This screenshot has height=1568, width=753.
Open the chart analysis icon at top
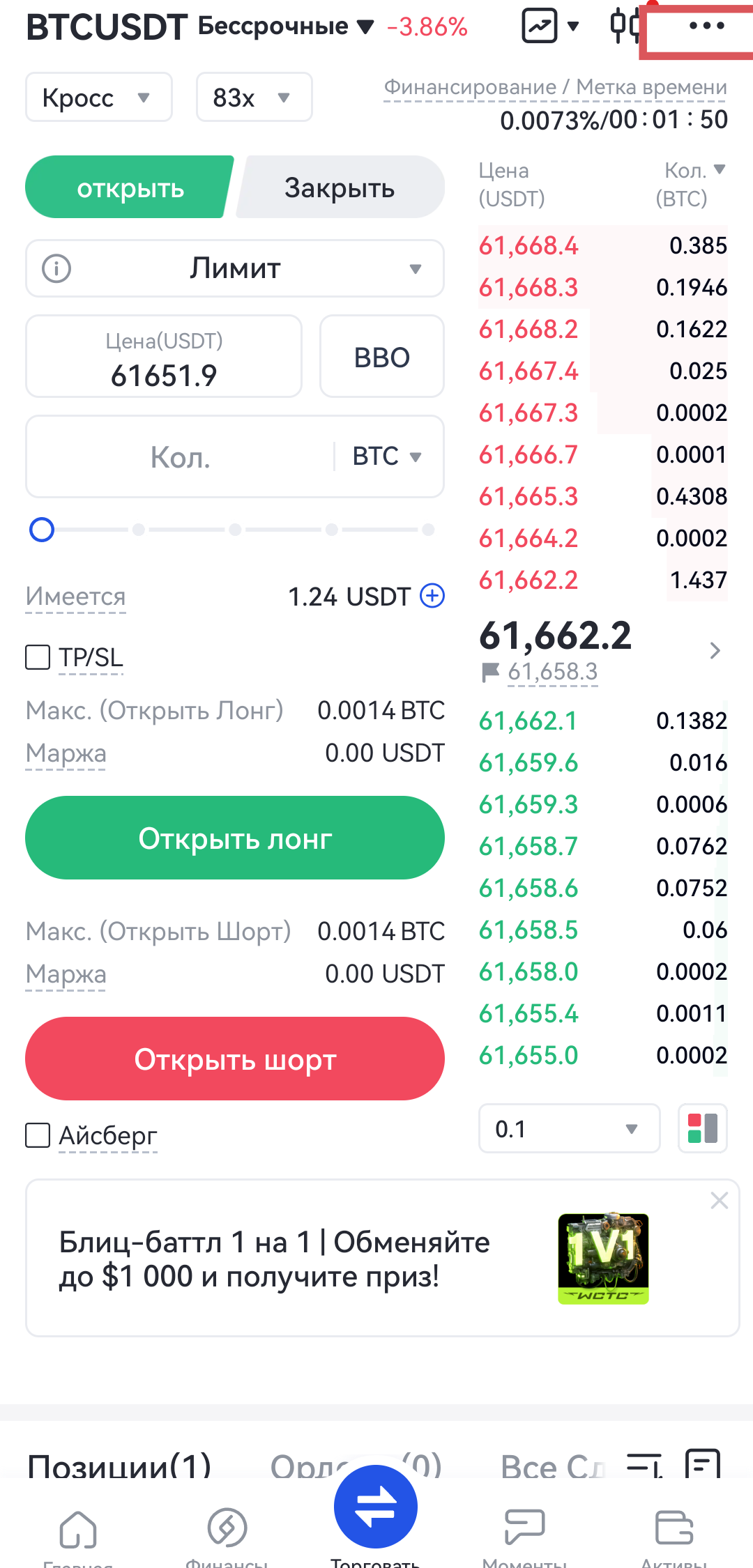point(540,26)
